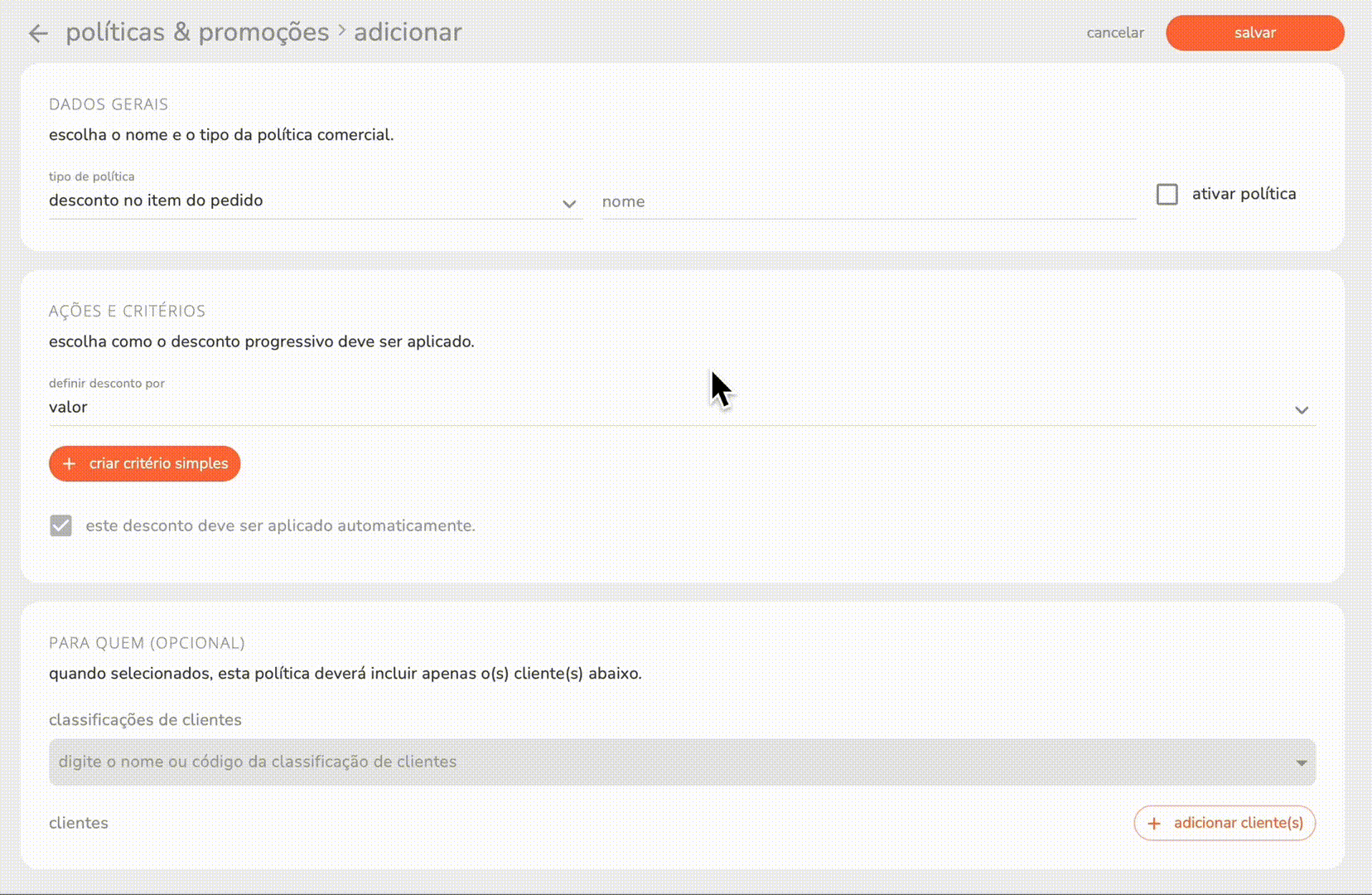
Task: Uncheck automatic discount application option
Action: click(60, 525)
